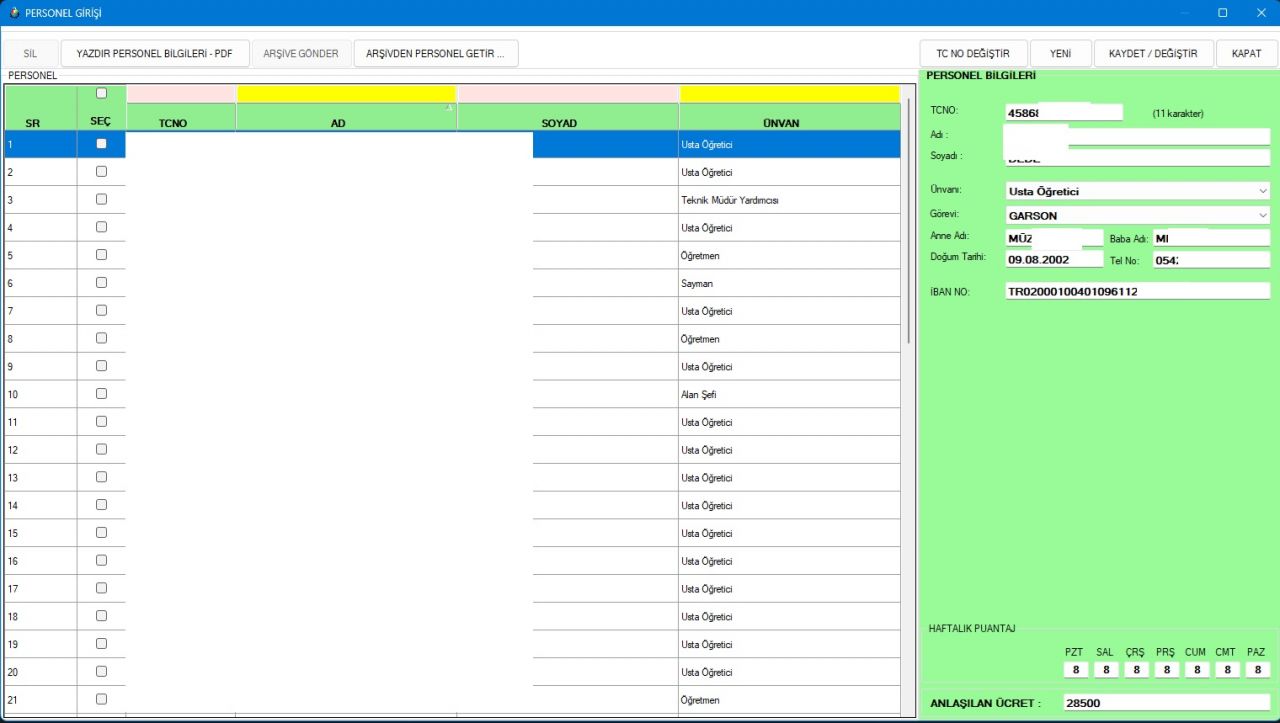Click the TC NO DEĞİŞTİR button
This screenshot has width=1280, height=723.
coord(972,54)
